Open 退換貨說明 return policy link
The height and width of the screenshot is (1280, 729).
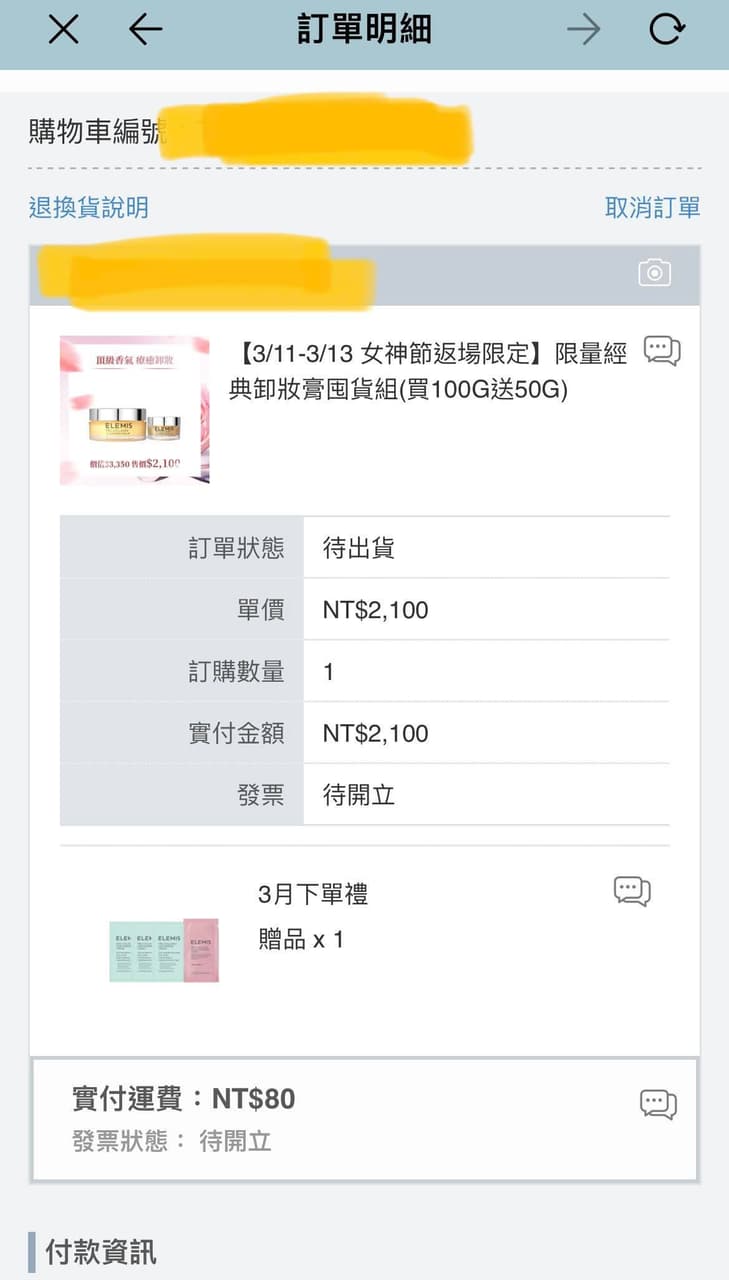point(89,208)
